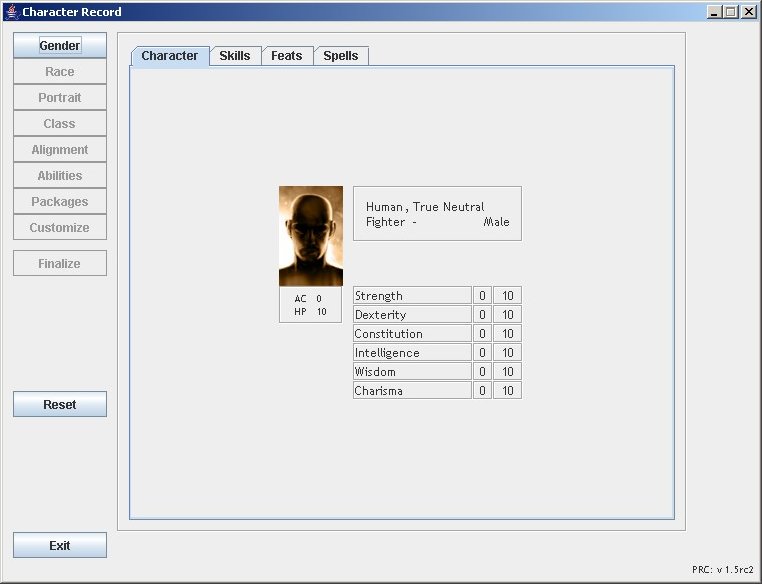762x584 pixels.
Task: Select the Spells tab
Action: tap(341, 56)
